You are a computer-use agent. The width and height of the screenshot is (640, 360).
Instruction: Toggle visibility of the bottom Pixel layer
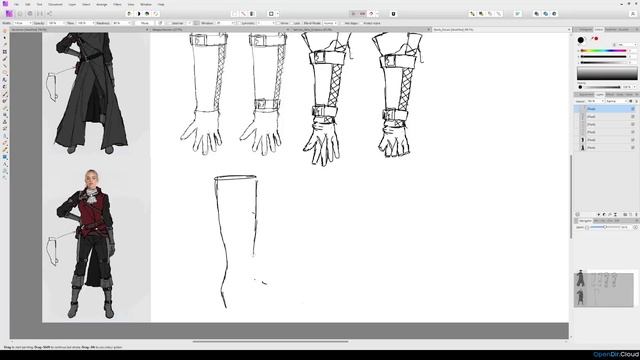tap(633, 148)
